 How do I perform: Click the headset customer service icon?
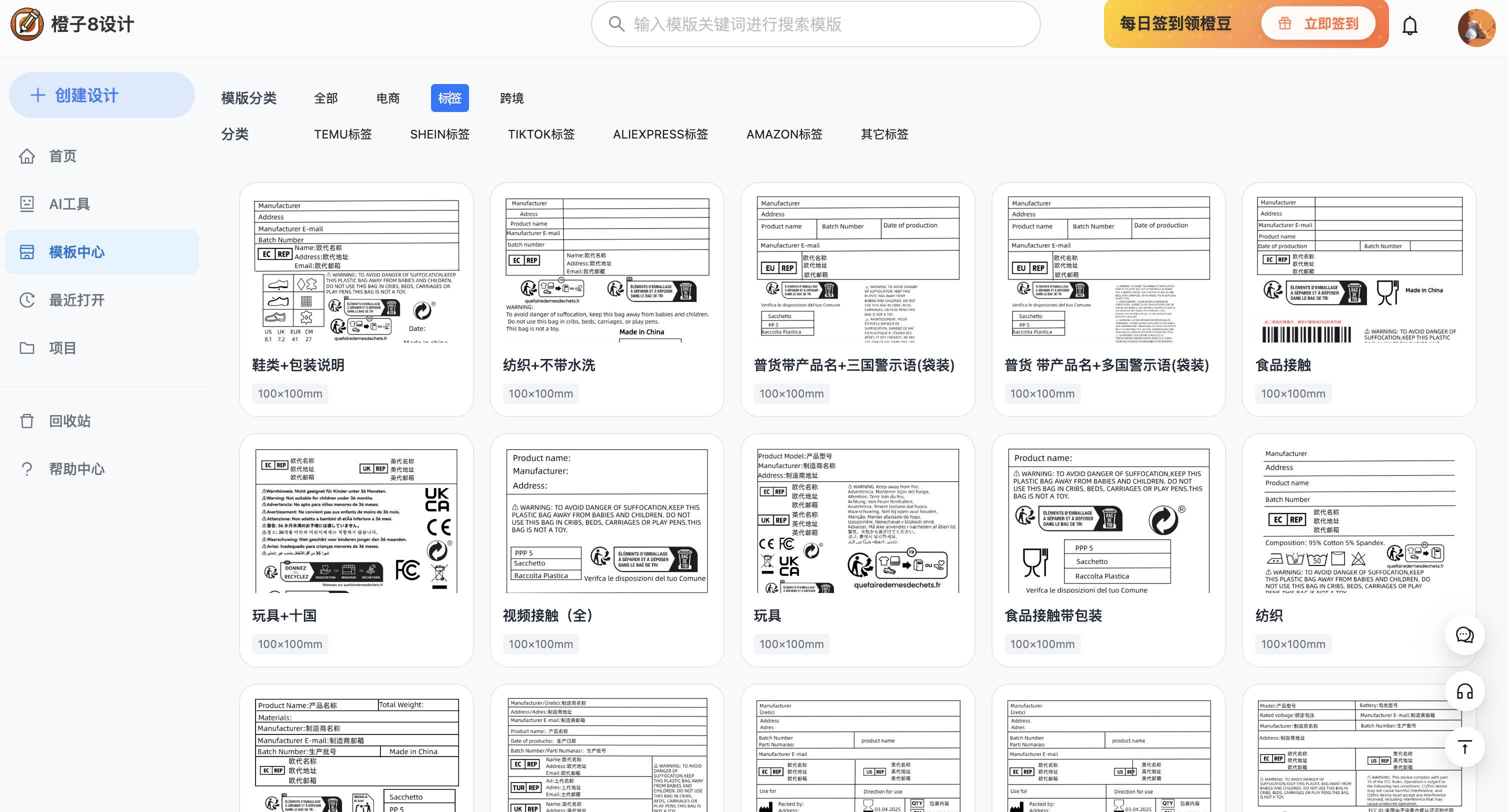coord(1464,691)
